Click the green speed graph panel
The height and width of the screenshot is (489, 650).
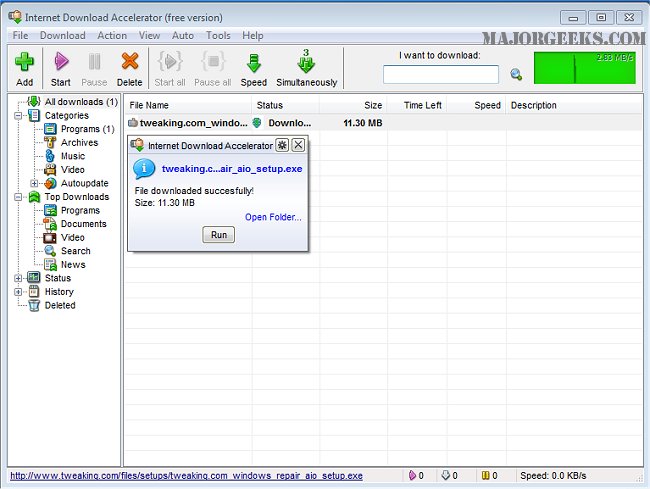point(585,68)
